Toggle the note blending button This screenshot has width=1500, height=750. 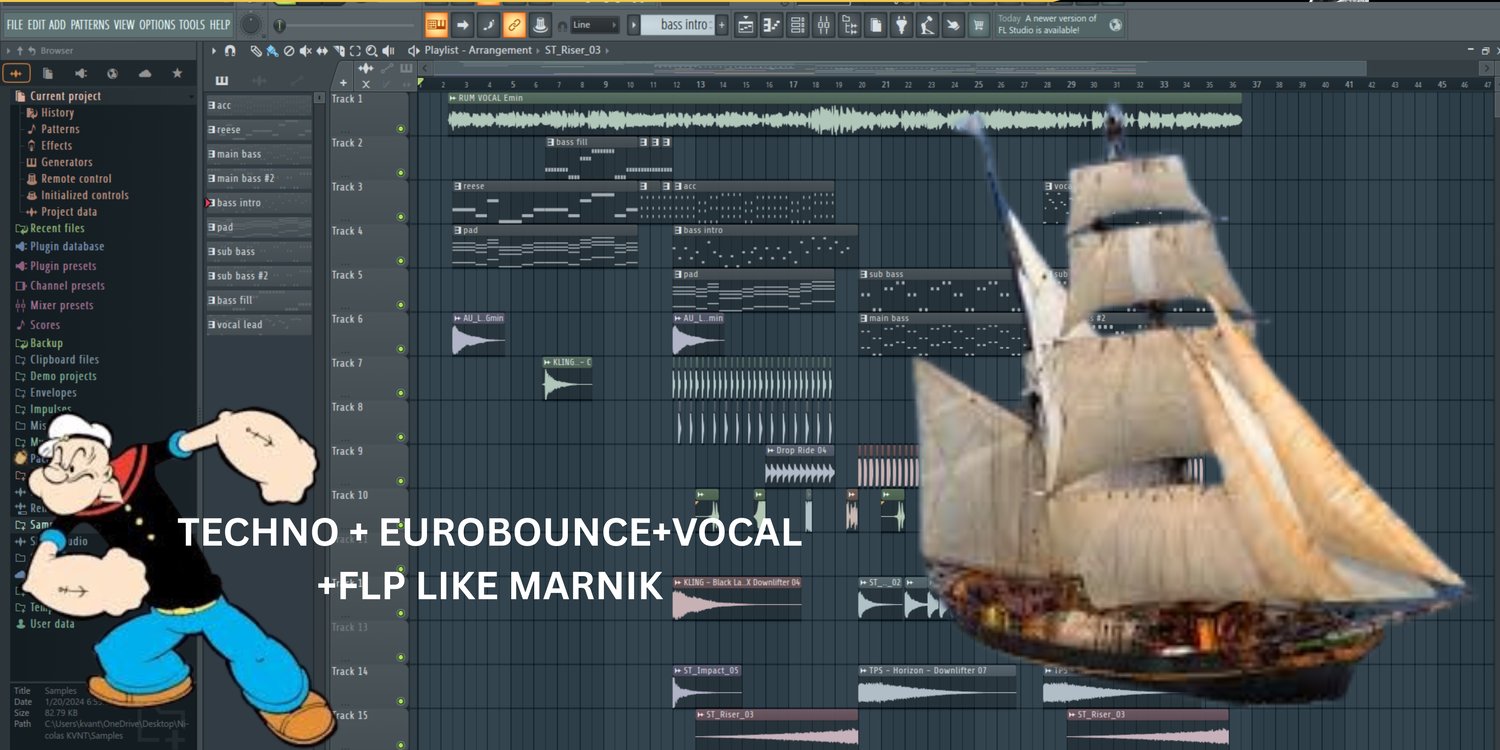(488, 25)
